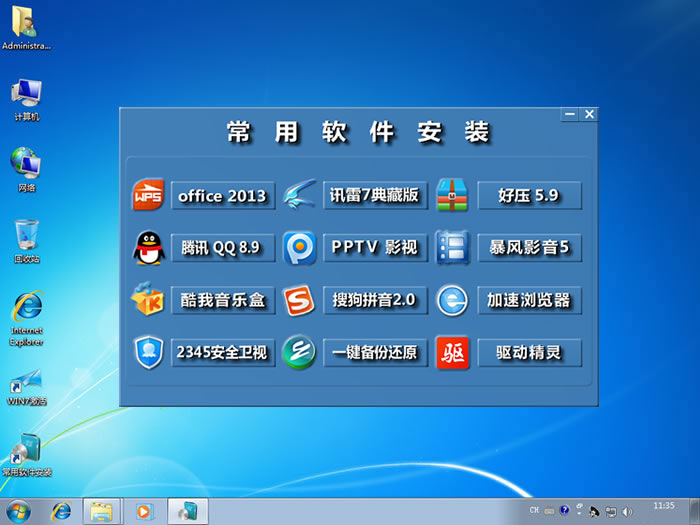Screen dimensions: 700x525
Task: Click the 好压 archive icon
Action: coord(452,195)
